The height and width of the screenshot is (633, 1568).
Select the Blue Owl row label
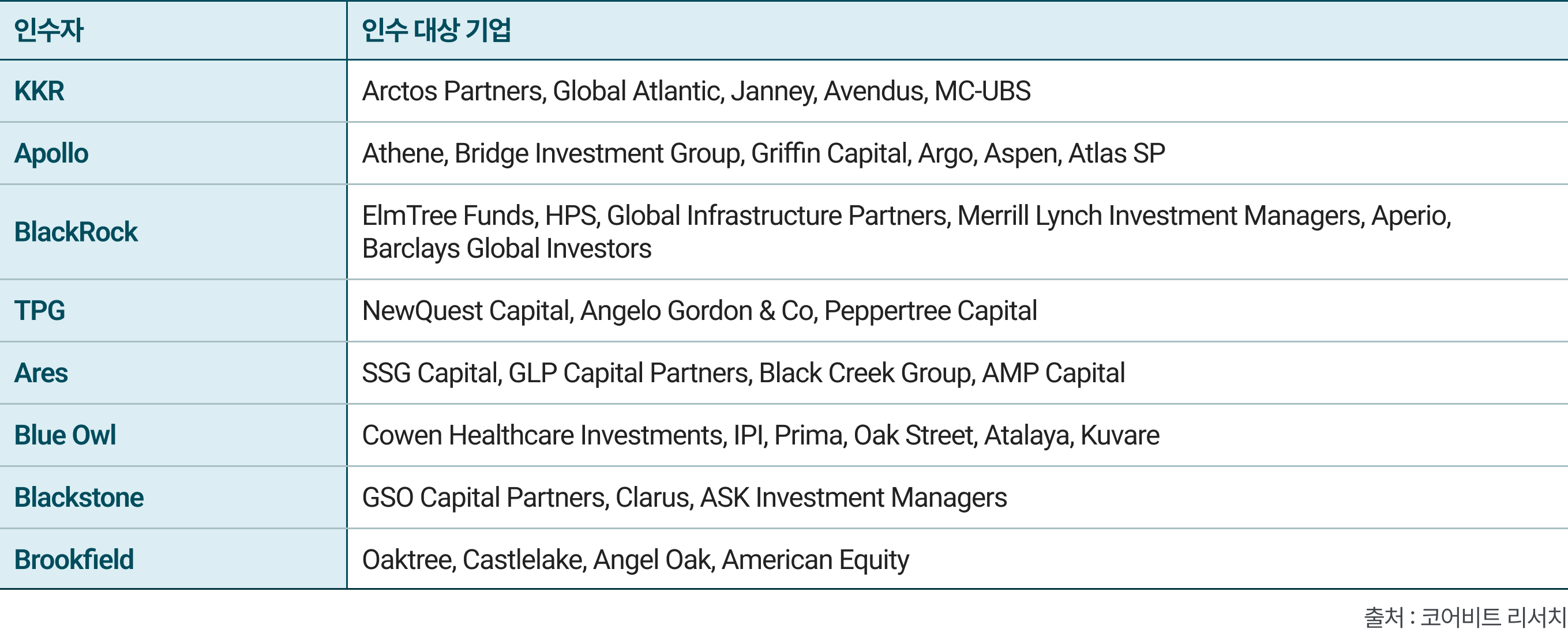[x=65, y=435]
